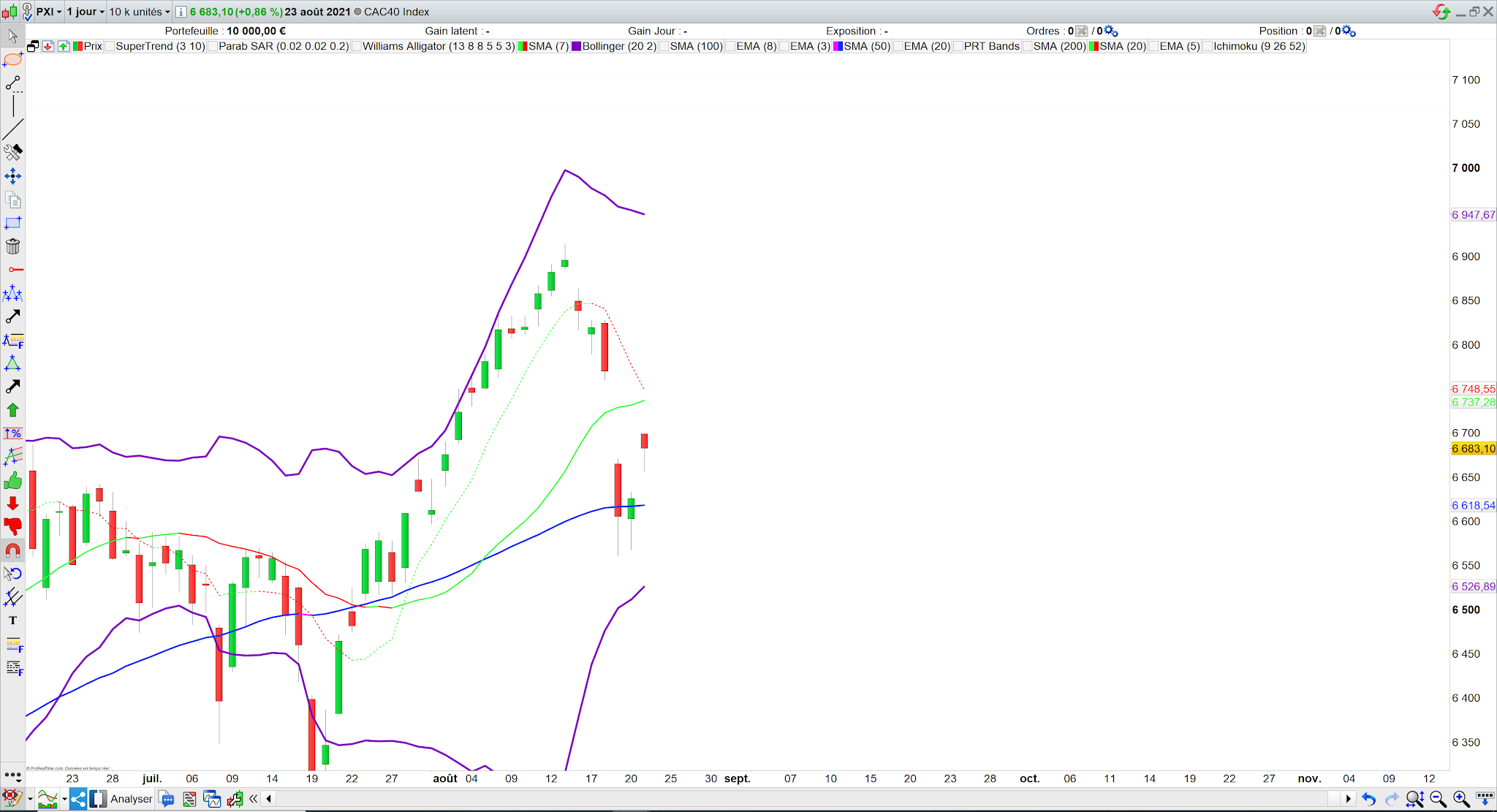Select the text annotation T tool
The height and width of the screenshot is (812, 1497).
coord(12,621)
